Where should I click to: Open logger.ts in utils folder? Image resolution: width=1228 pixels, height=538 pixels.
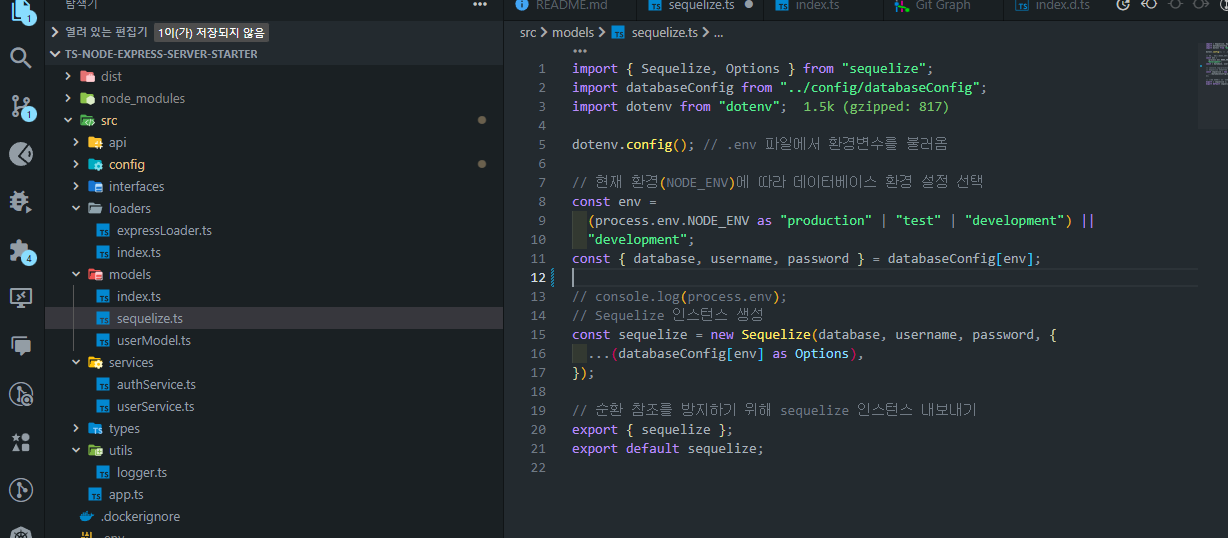pyautogui.click(x=142, y=472)
